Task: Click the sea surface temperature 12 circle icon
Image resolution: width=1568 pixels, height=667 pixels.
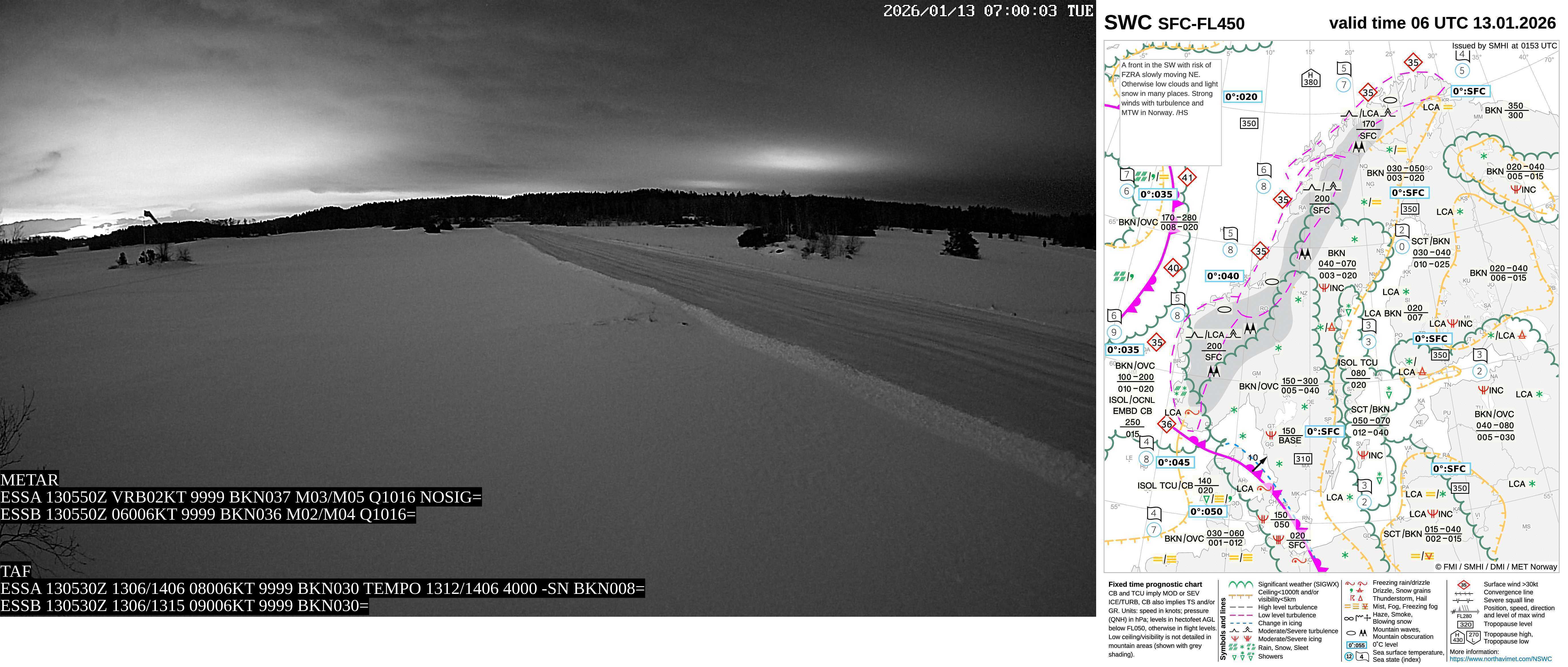Action: click(1348, 657)
